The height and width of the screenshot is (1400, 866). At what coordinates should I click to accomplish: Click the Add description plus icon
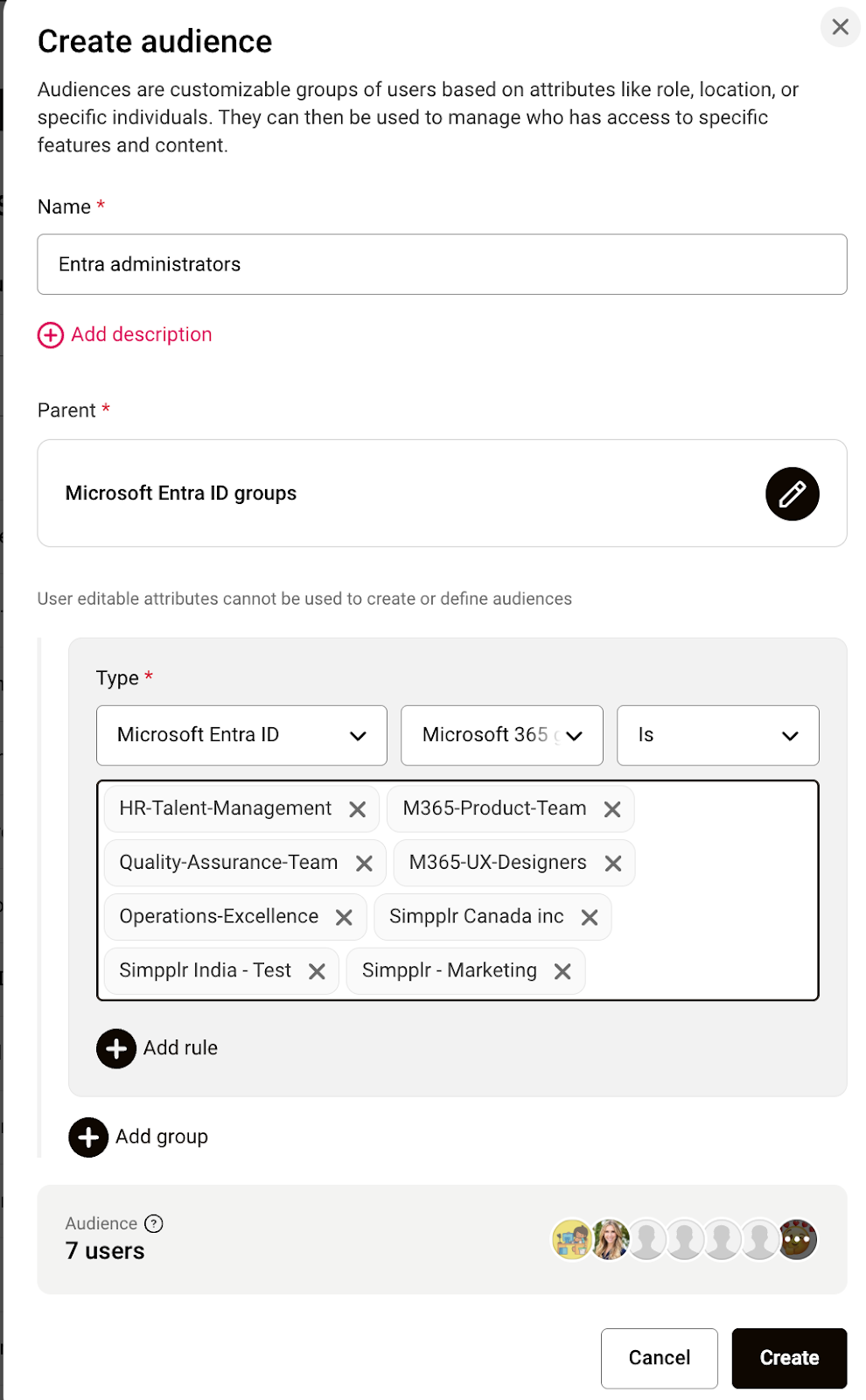pyautogui.click(x=51, y=335)
